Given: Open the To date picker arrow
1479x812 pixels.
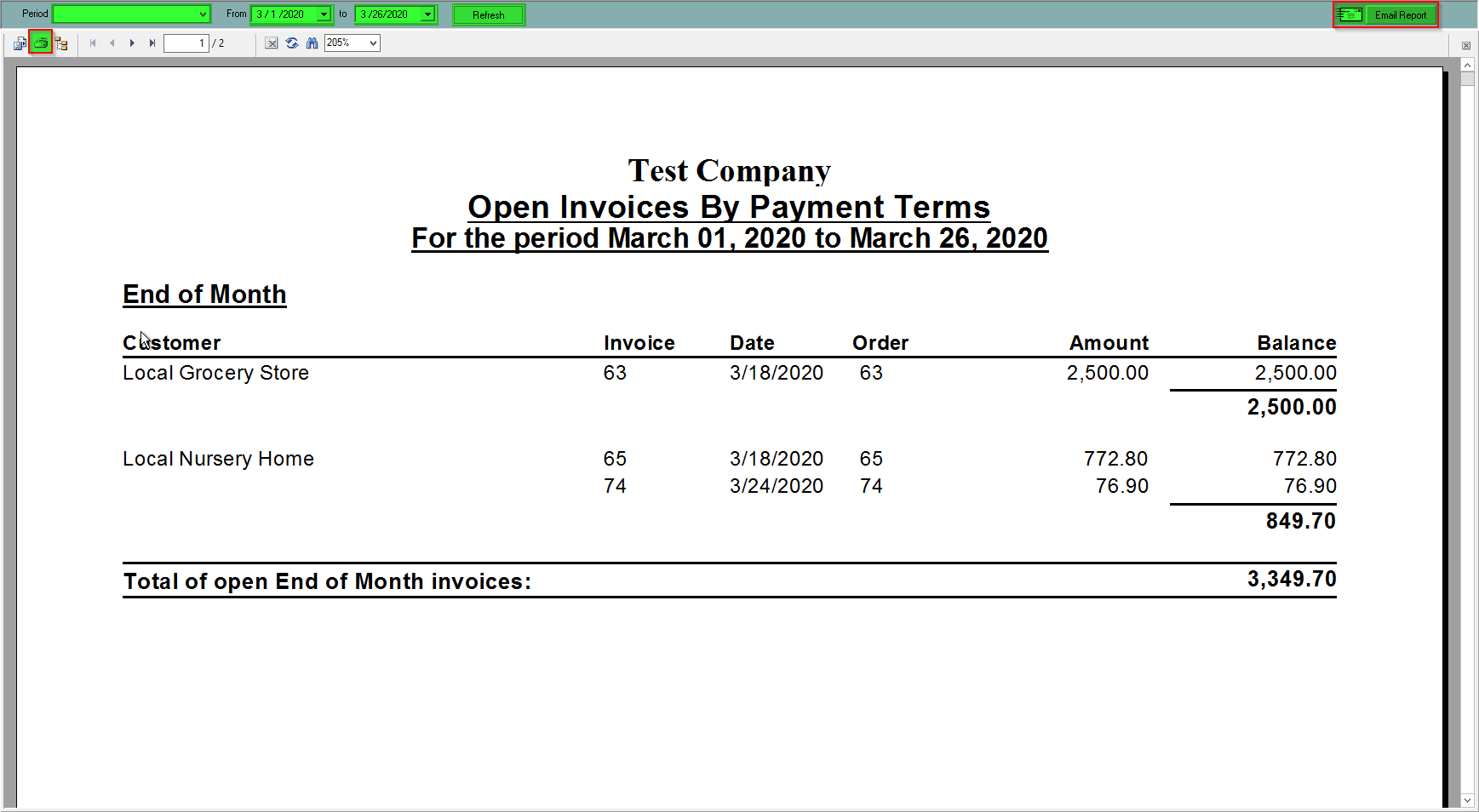Looking at the screenshot, I should pos(427,14).
